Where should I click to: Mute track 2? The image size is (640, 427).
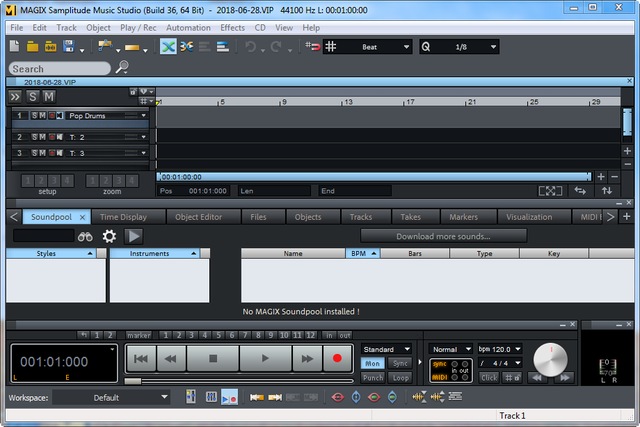click(42, 137)
